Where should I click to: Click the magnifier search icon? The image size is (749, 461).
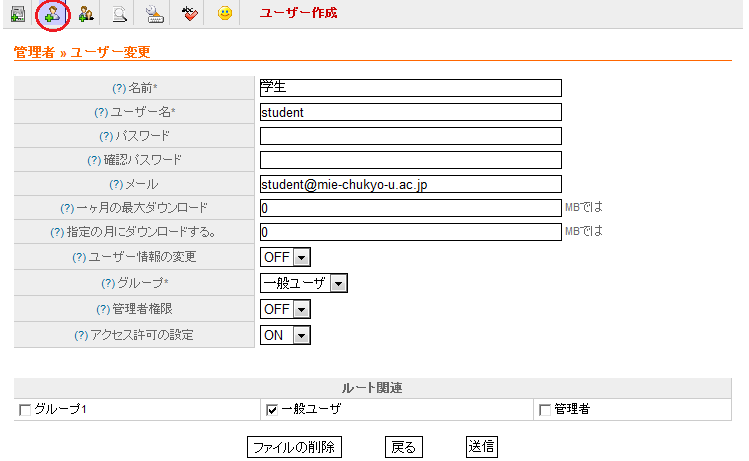[120, 14]
